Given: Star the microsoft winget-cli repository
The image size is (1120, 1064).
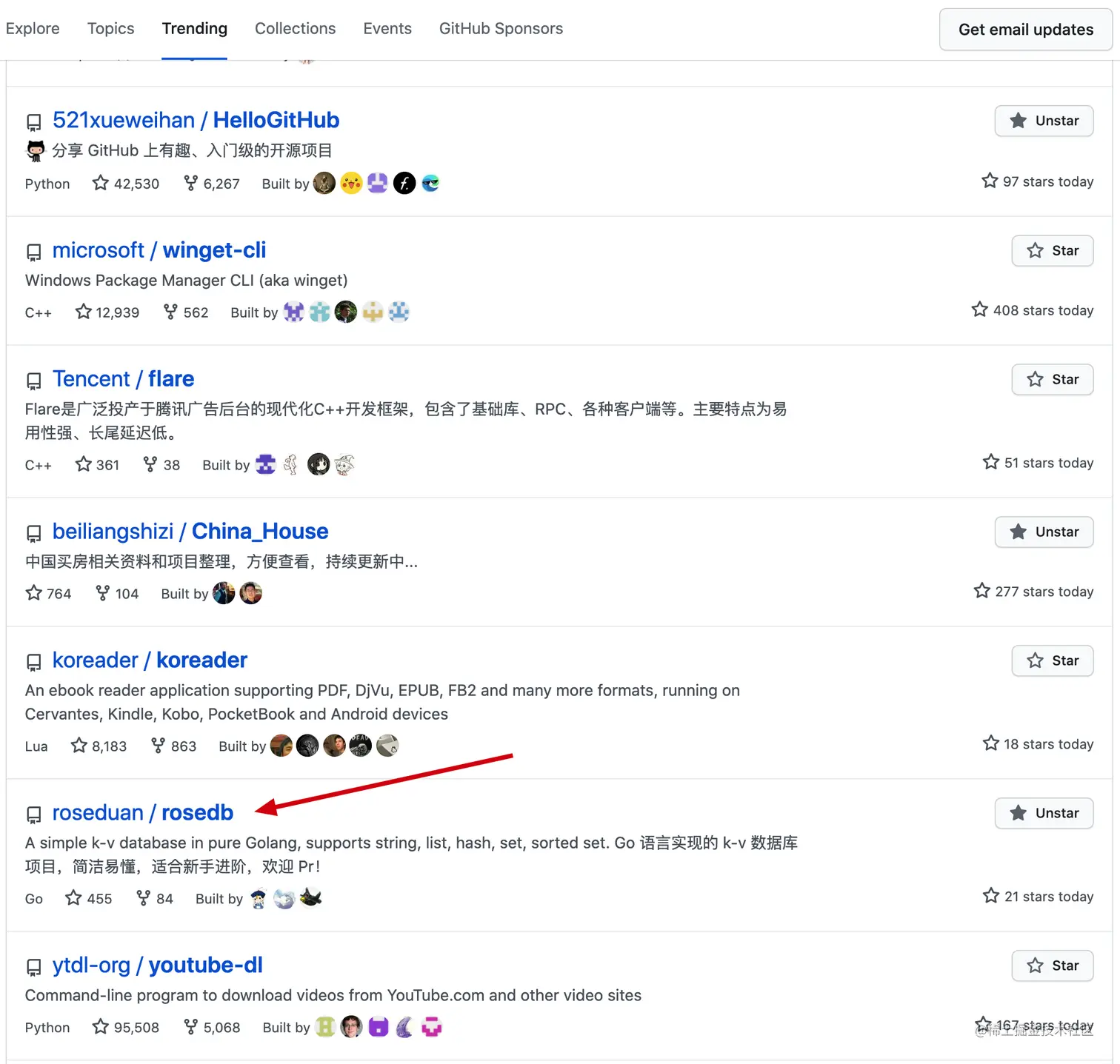Looking at the screenshot, I should click(1053, 251).
